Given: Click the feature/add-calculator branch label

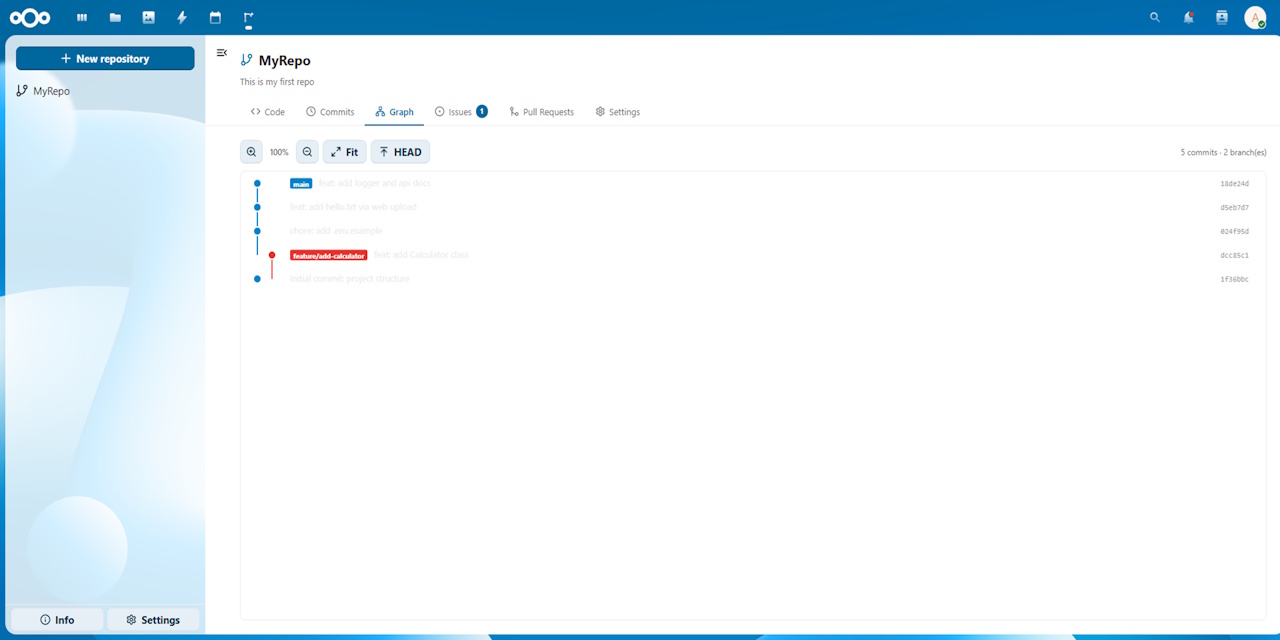Looking at the screenshot, I should pyautogui.click(x=329, y=255).
